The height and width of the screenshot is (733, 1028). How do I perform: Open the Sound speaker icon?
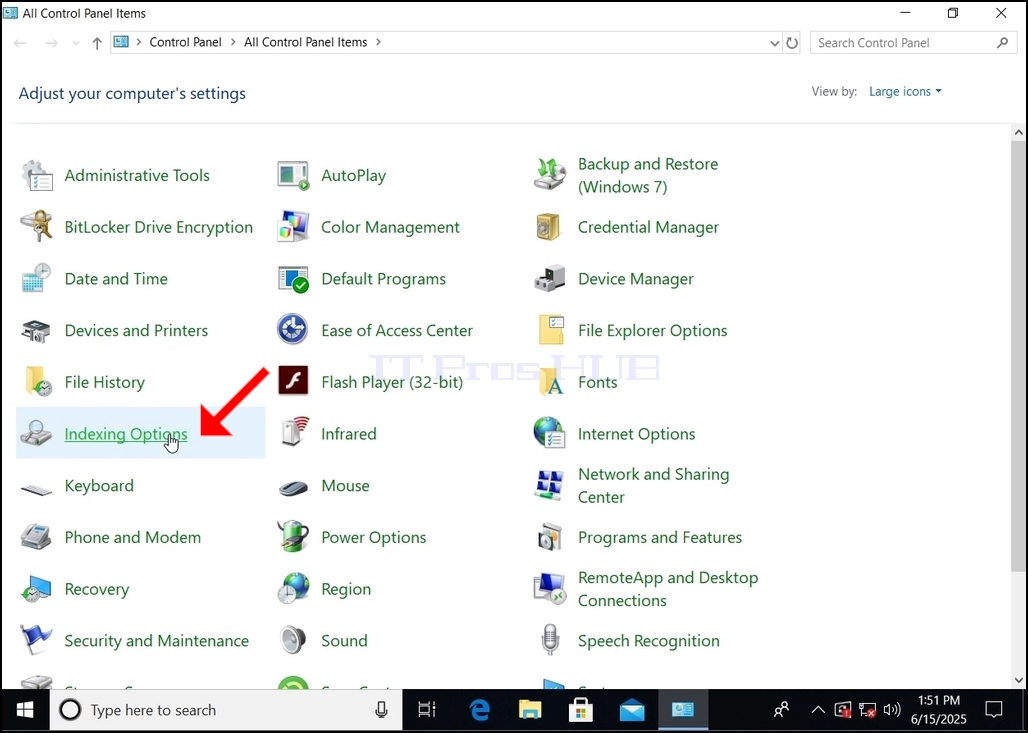click(293, 640)
